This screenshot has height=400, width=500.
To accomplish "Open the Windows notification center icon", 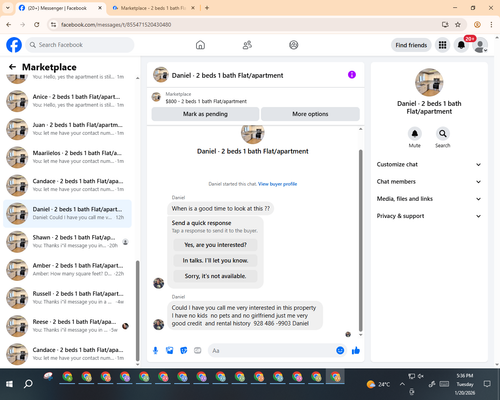I will [x=487, y=384].
